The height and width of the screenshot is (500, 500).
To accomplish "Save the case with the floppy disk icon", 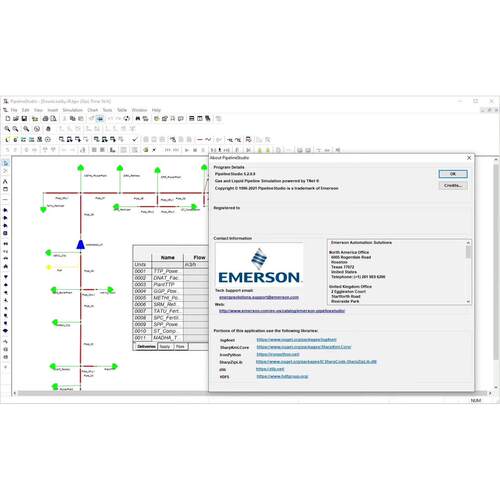I will pyautogui.click(x=24, y=118).
